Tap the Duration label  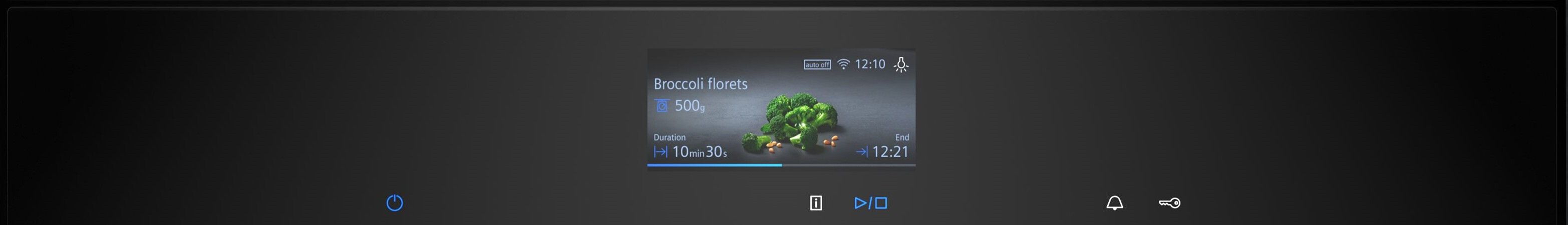[670, 137]
